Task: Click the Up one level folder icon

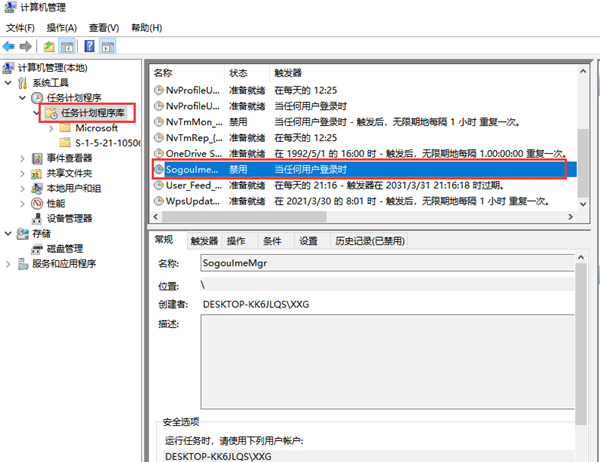Action: 49,46
